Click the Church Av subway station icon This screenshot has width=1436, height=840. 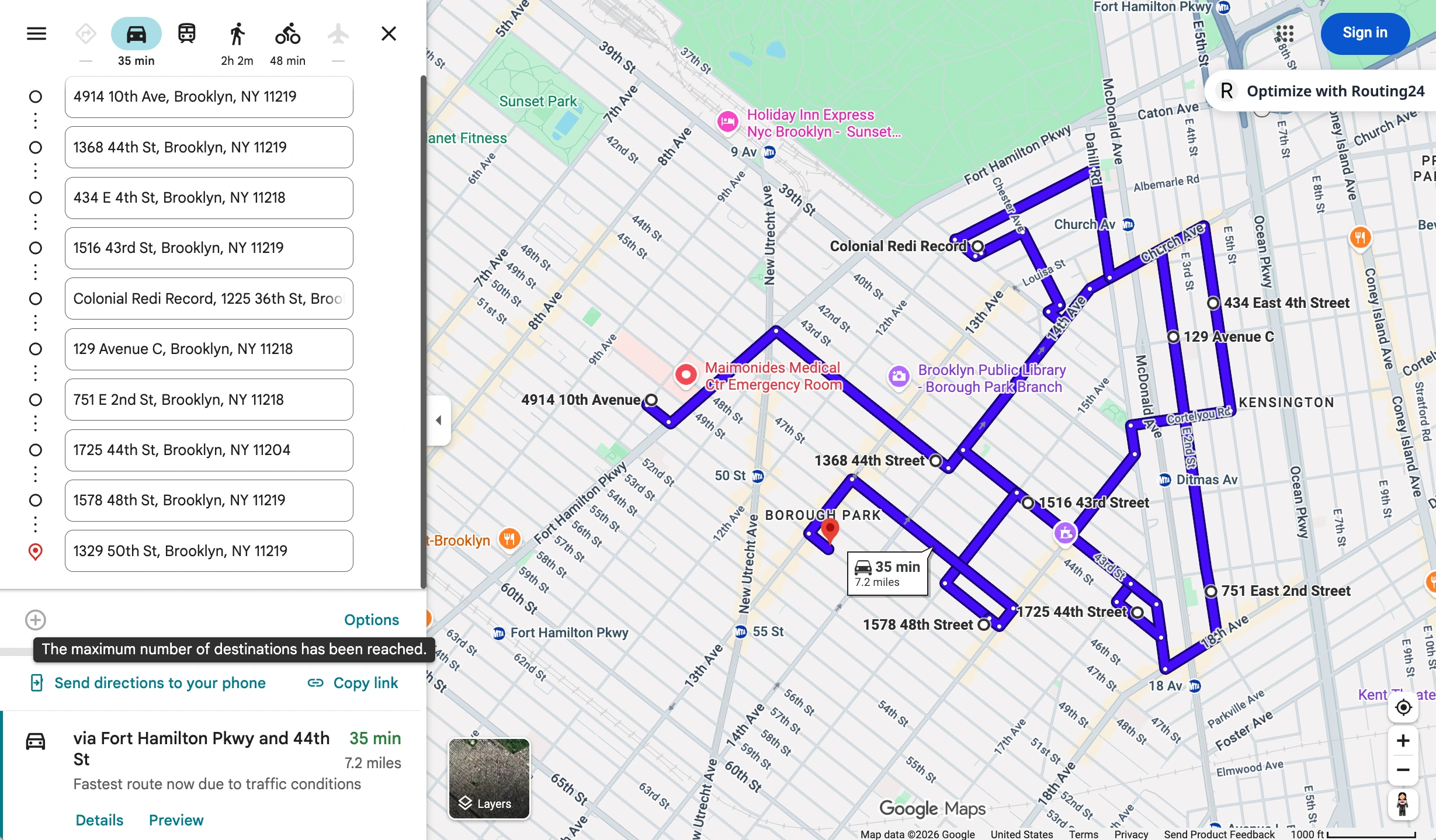click(x=1128, y=224)
